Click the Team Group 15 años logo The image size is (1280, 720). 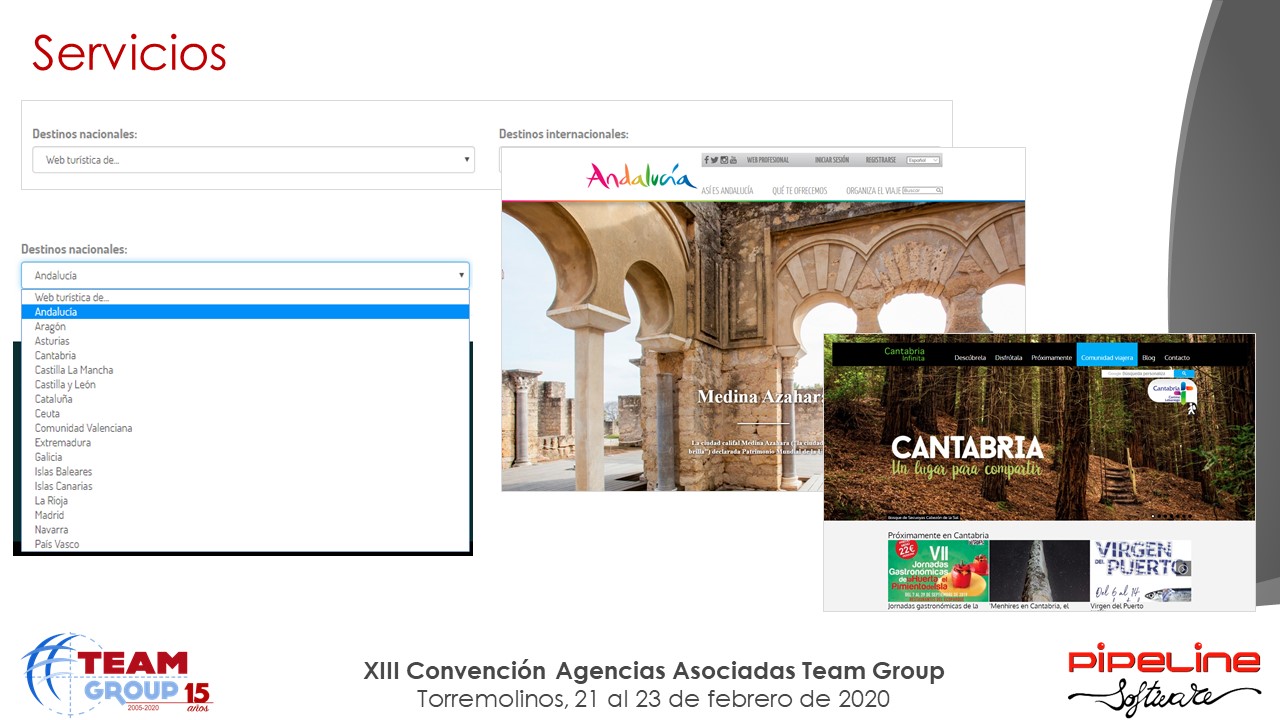[x=117, y=675]
